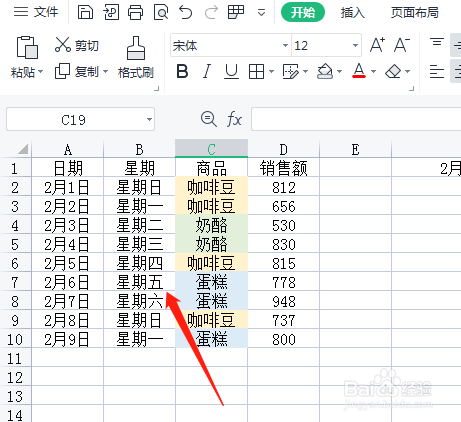Click the align left icon
Viewport: 461px width, 422px height.
click(437, 71)
